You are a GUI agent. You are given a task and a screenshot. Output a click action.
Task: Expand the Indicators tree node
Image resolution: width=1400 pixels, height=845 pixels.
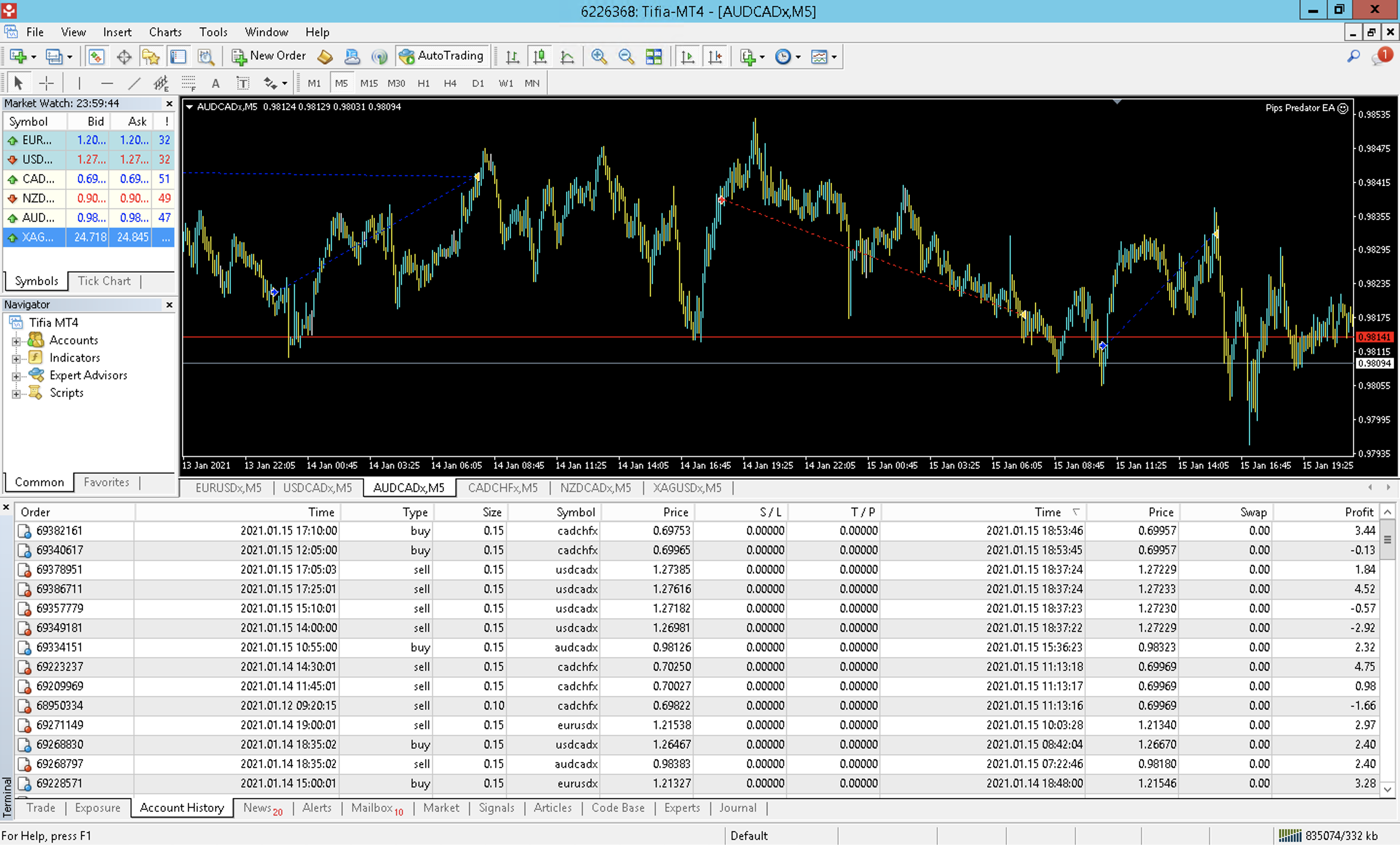[16, 358]
